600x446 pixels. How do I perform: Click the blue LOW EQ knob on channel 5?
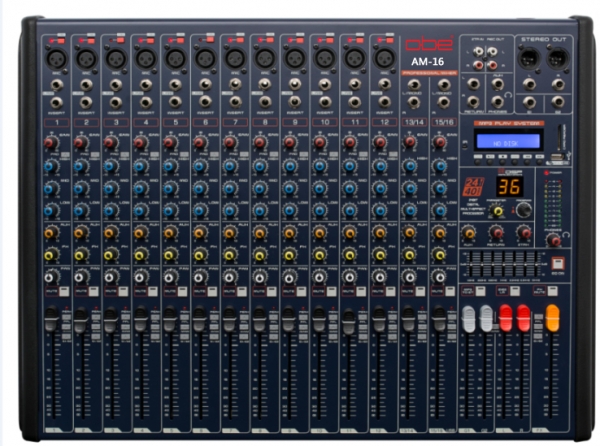(x=170, y=211)
